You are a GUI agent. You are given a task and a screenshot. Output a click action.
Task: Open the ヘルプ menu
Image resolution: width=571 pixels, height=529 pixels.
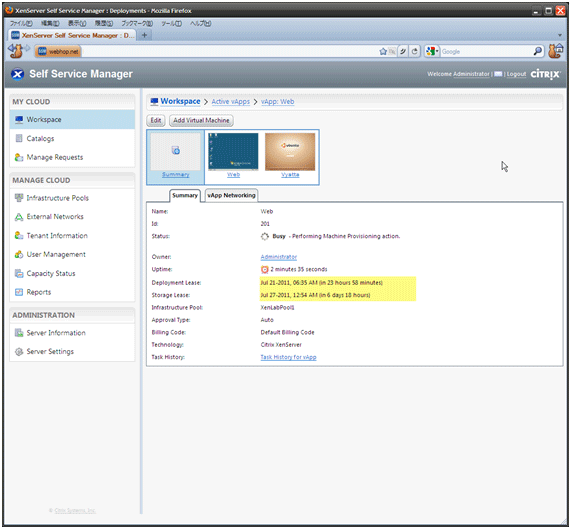coord(200,23)
